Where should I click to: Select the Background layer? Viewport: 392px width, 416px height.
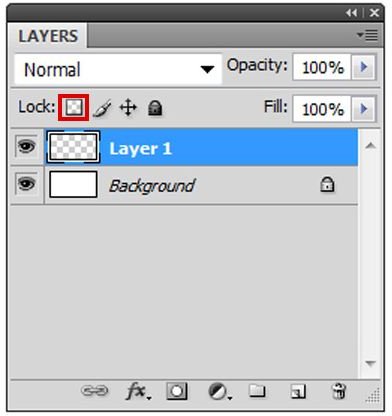point(201,185)
